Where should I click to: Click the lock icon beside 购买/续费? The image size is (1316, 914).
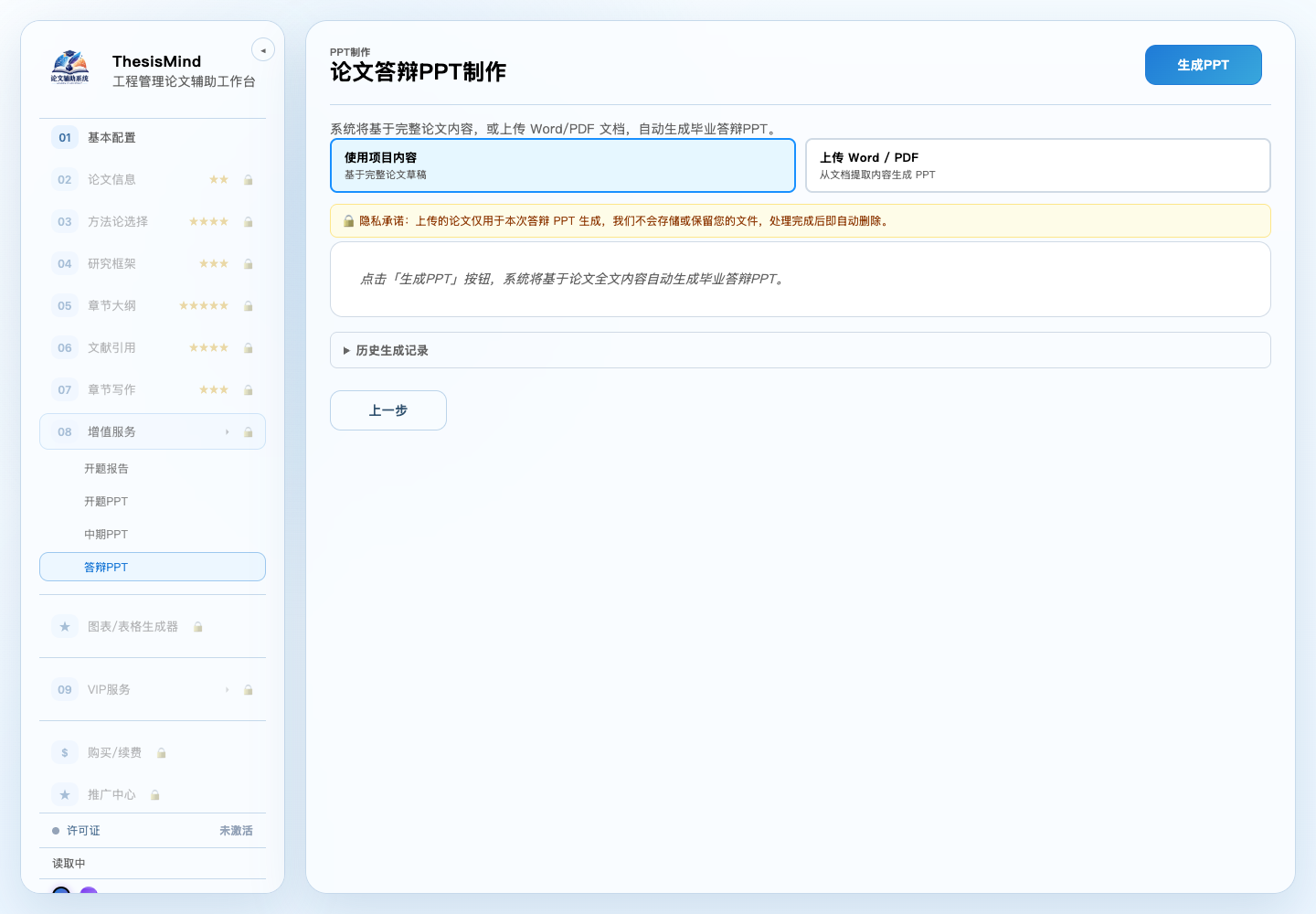pyautogui.click(x=162, y=753)
